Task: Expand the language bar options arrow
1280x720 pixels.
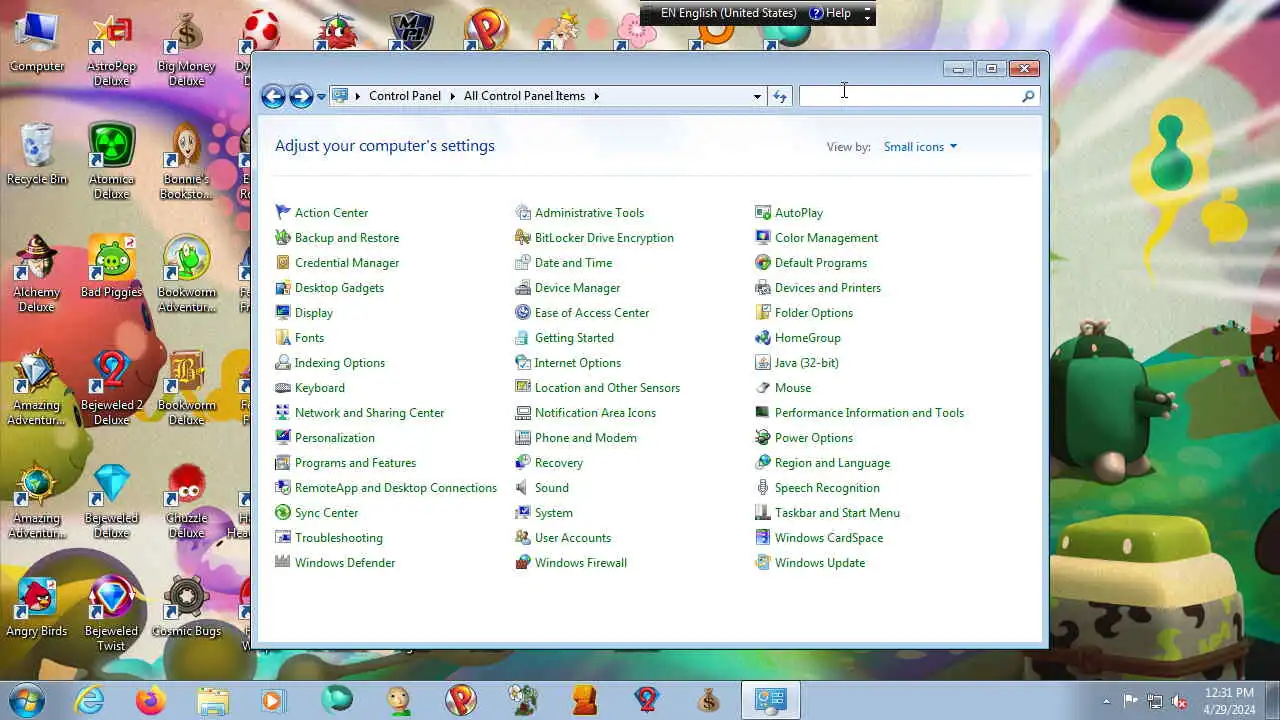Action: [867, 17]
